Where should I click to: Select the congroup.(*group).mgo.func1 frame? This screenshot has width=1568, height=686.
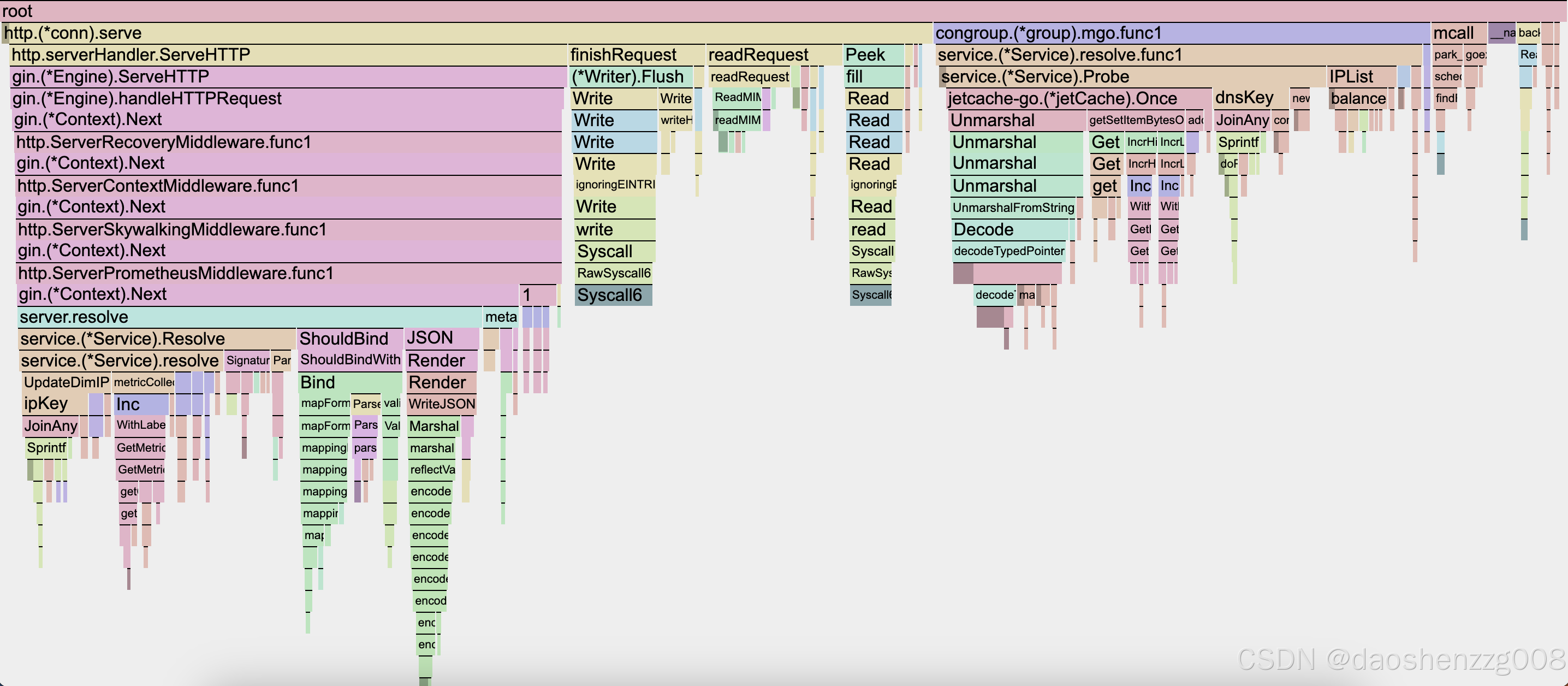point(1181,33)
